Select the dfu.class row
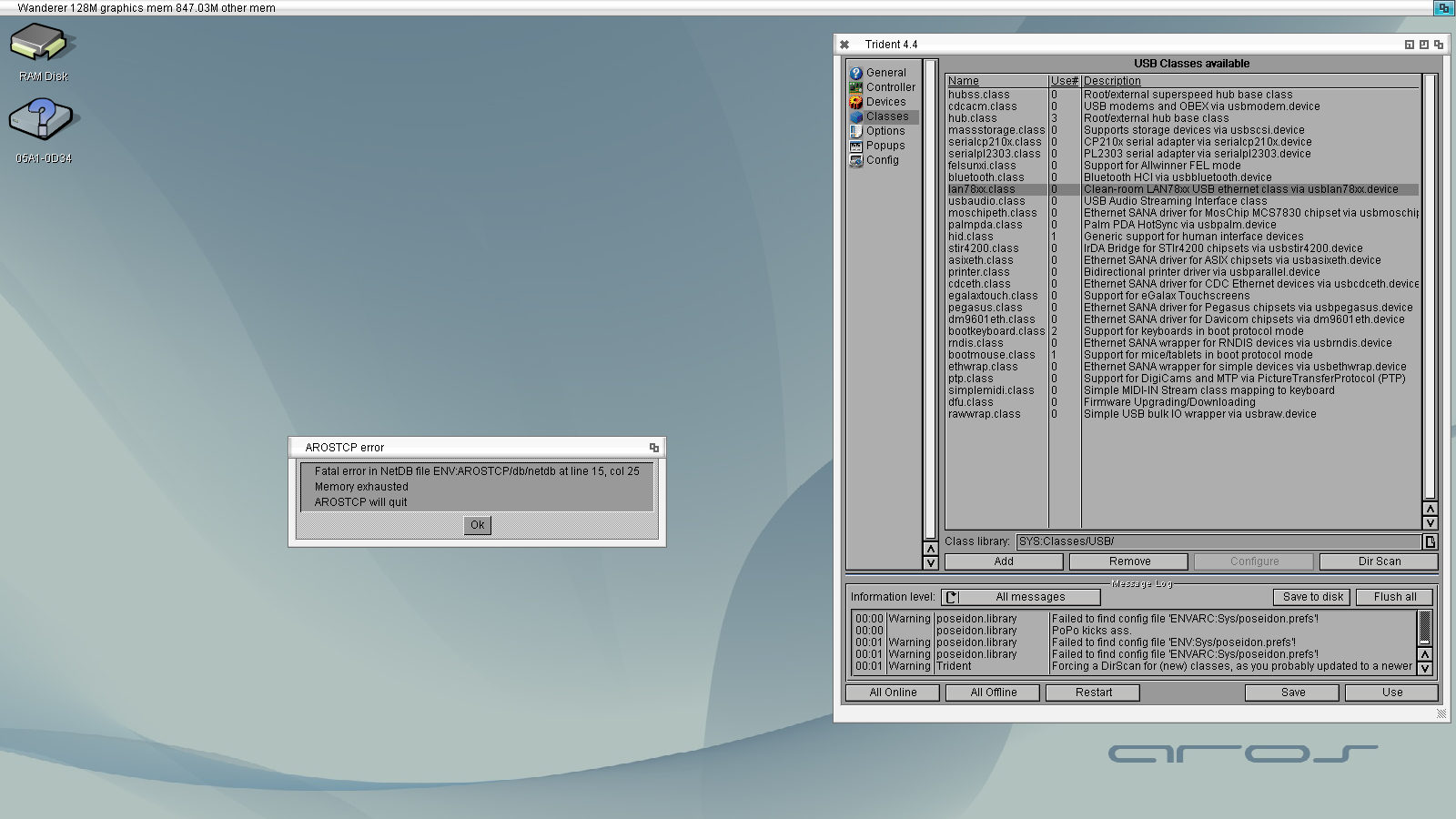 coord(1183,402)
